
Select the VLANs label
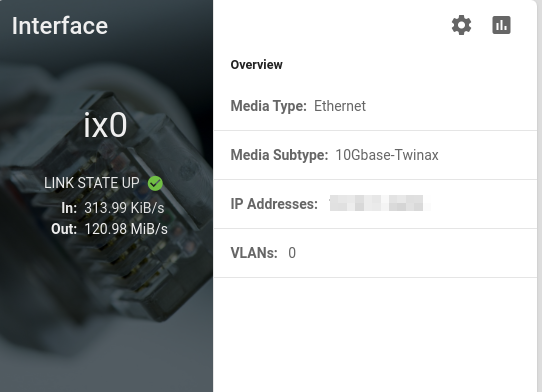pyautogui.click(x=254, y=253)
